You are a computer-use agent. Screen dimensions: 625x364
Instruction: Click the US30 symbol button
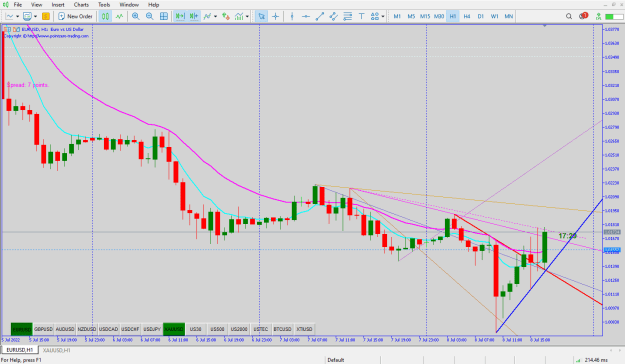point(195,329)
